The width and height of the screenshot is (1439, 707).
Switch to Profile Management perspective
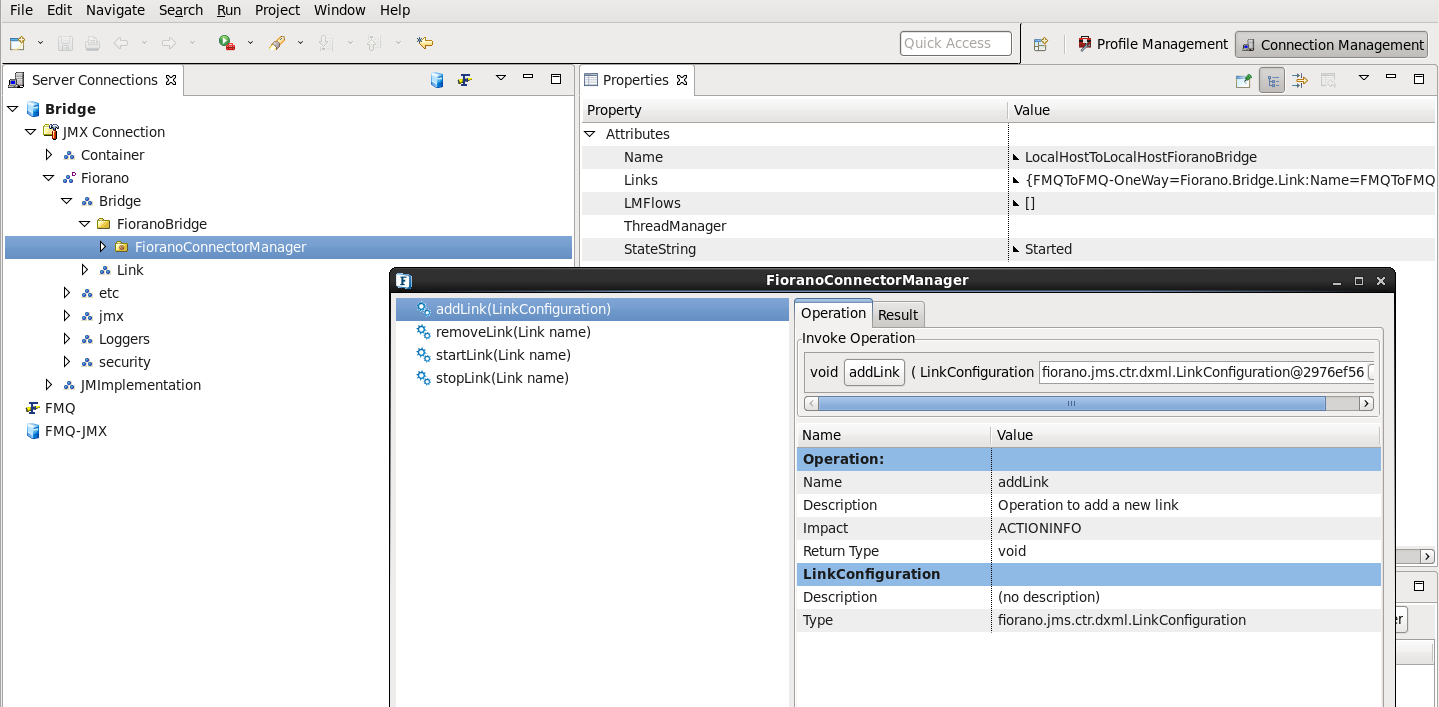1153,44
